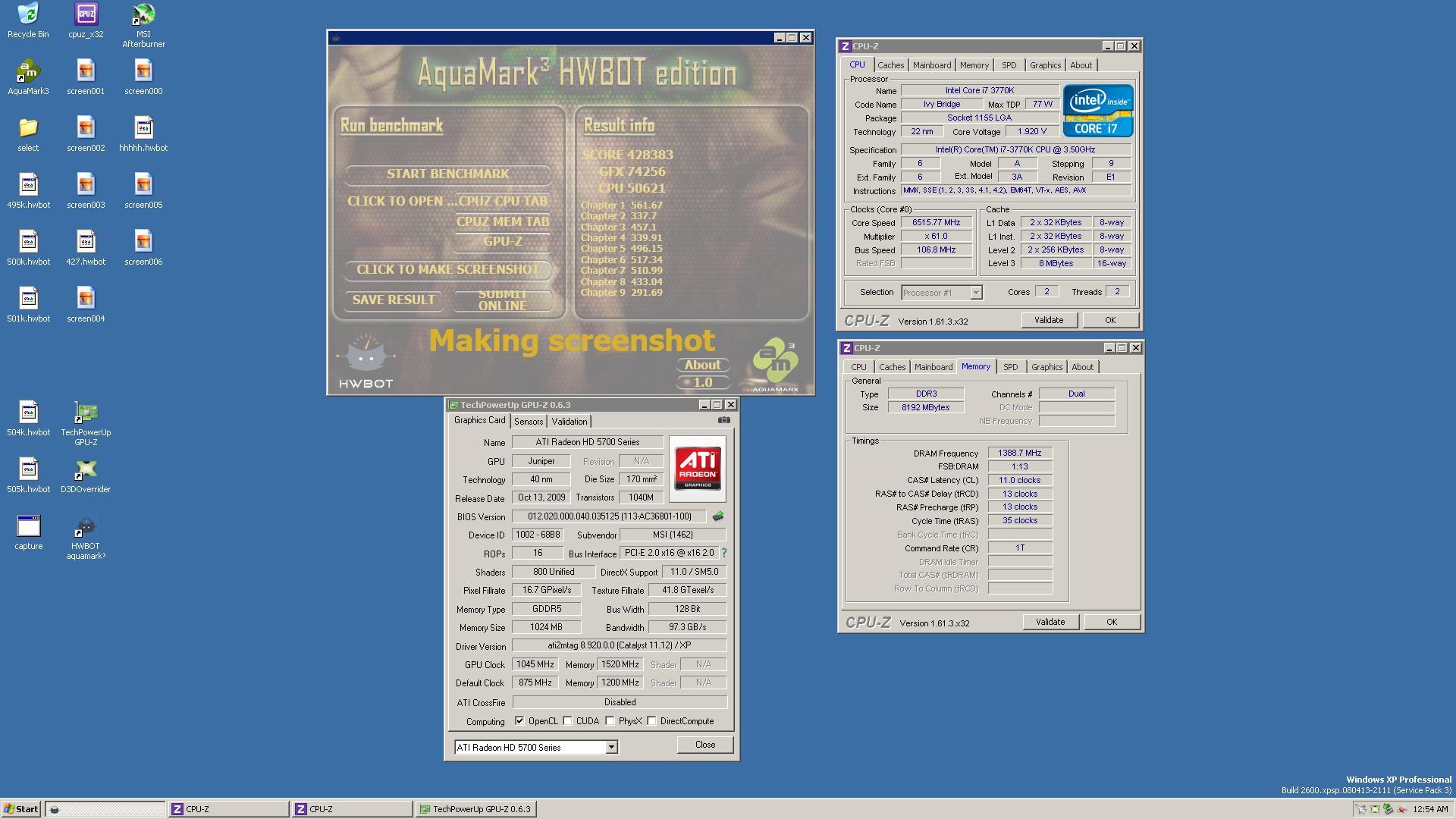Open the 'select' folder icon

pyautogui.click(x=28, y=134)
